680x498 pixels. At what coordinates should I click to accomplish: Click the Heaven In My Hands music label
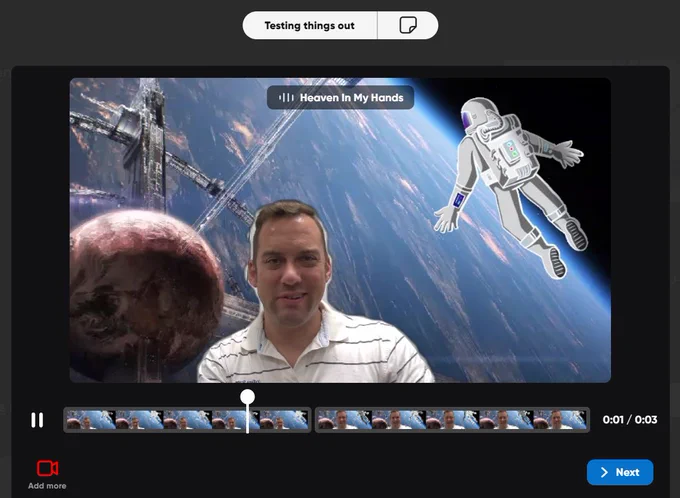(x=340, y=98)
